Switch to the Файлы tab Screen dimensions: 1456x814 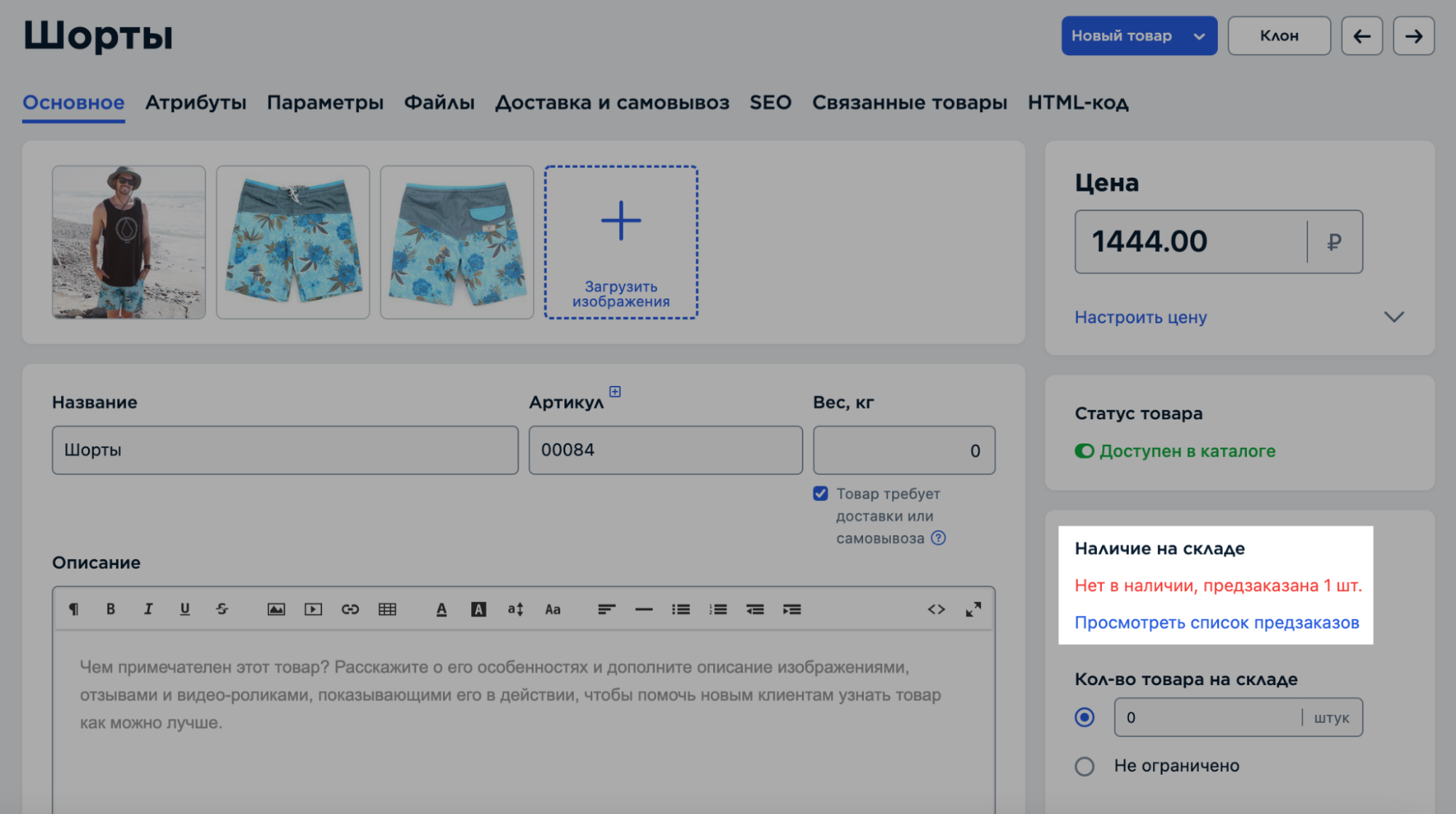(x=439, y=103)
